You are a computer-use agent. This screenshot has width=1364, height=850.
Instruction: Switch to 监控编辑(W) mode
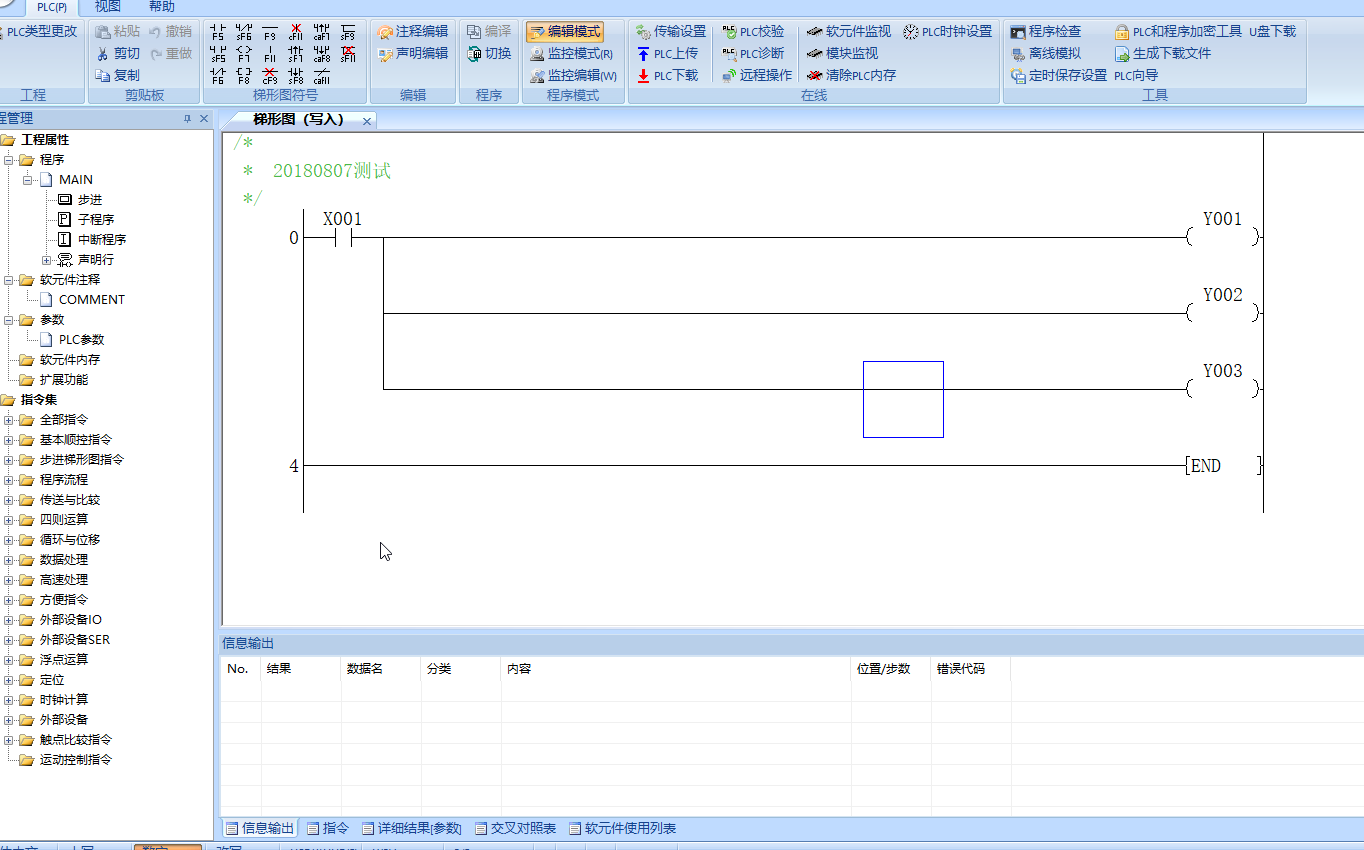point(573,75)
